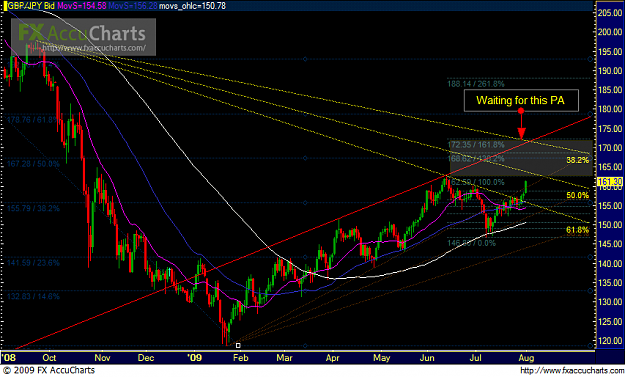Select the yellow 38.2% fan label

coord(578,160)
